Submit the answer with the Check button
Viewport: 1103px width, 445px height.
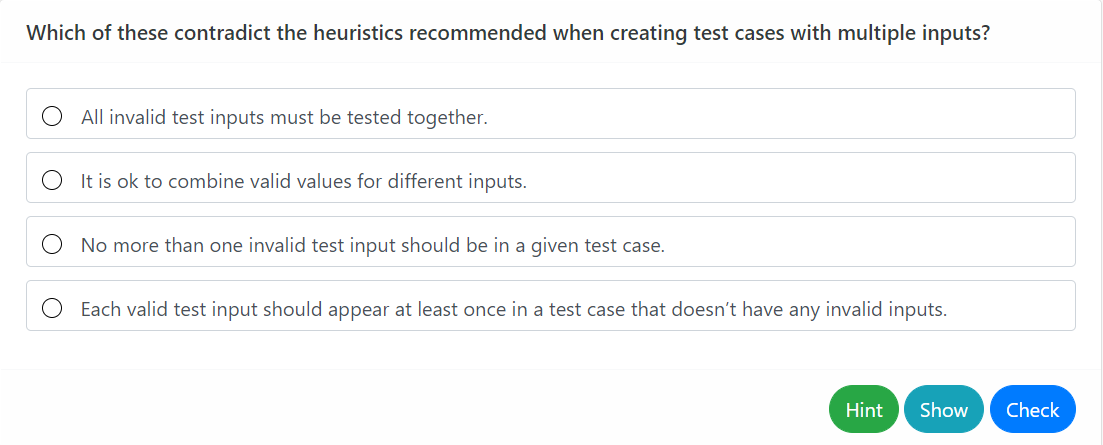click(x=1032, y=410)
